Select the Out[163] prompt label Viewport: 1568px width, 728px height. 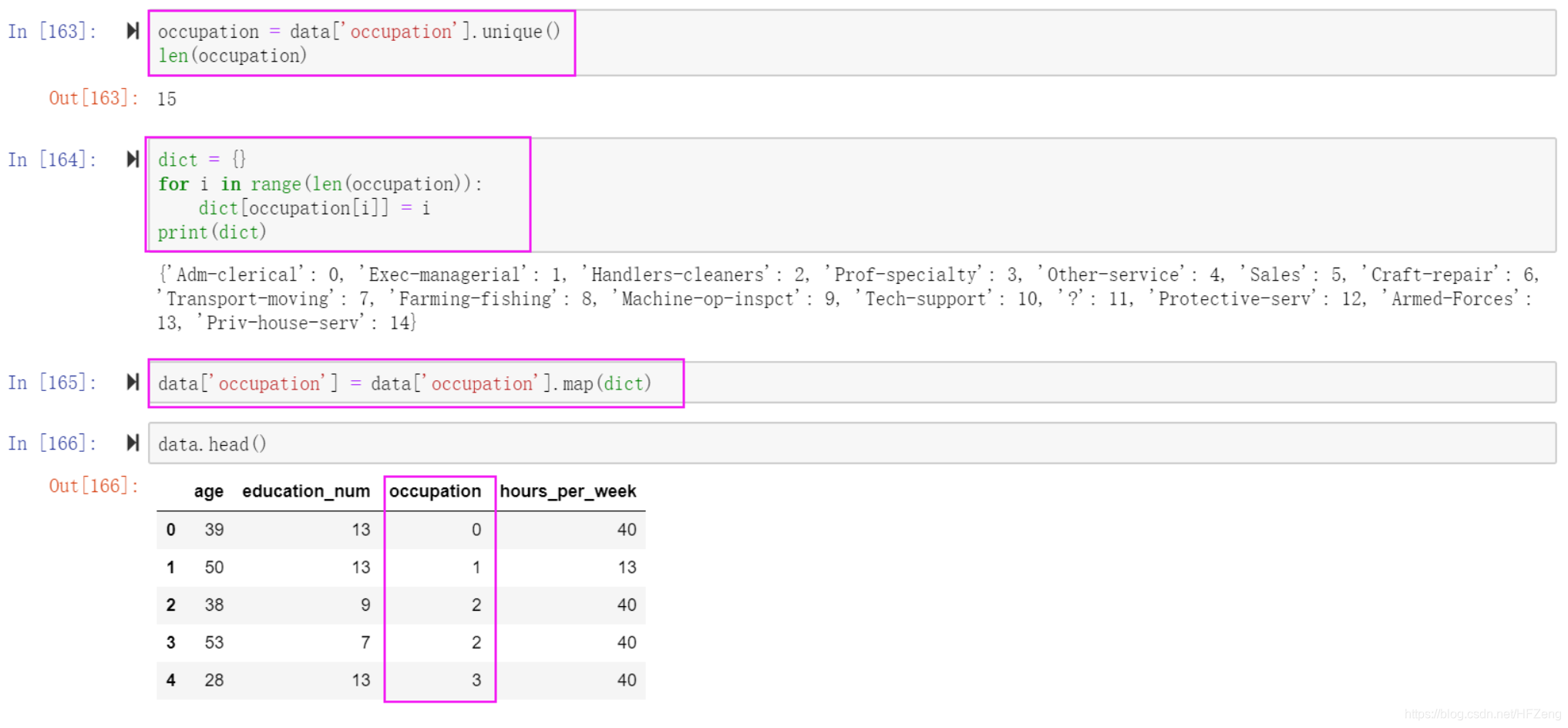pyautogui.click(x=93, y=98)
